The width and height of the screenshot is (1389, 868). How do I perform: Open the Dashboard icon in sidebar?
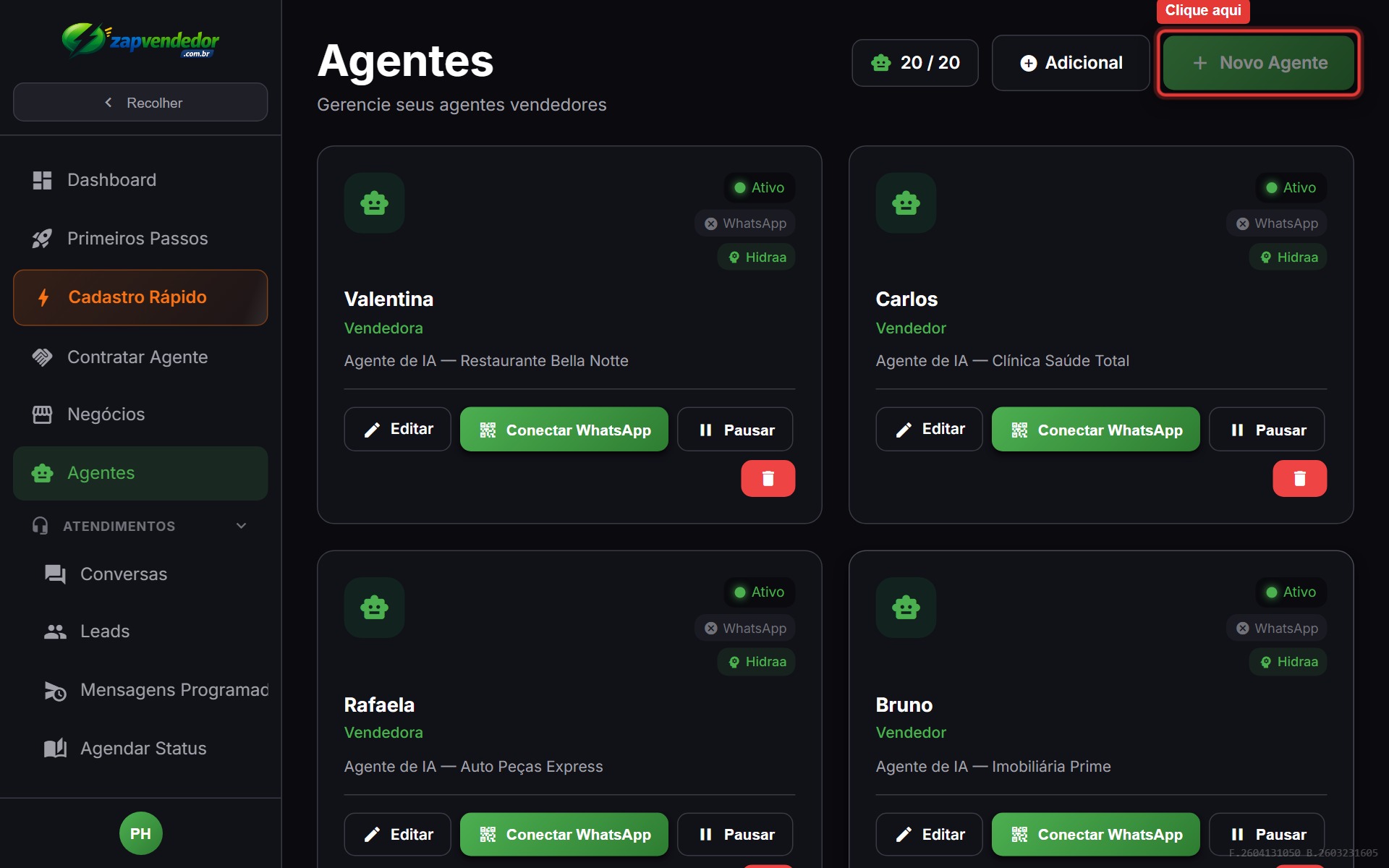(x=42, y=179)
